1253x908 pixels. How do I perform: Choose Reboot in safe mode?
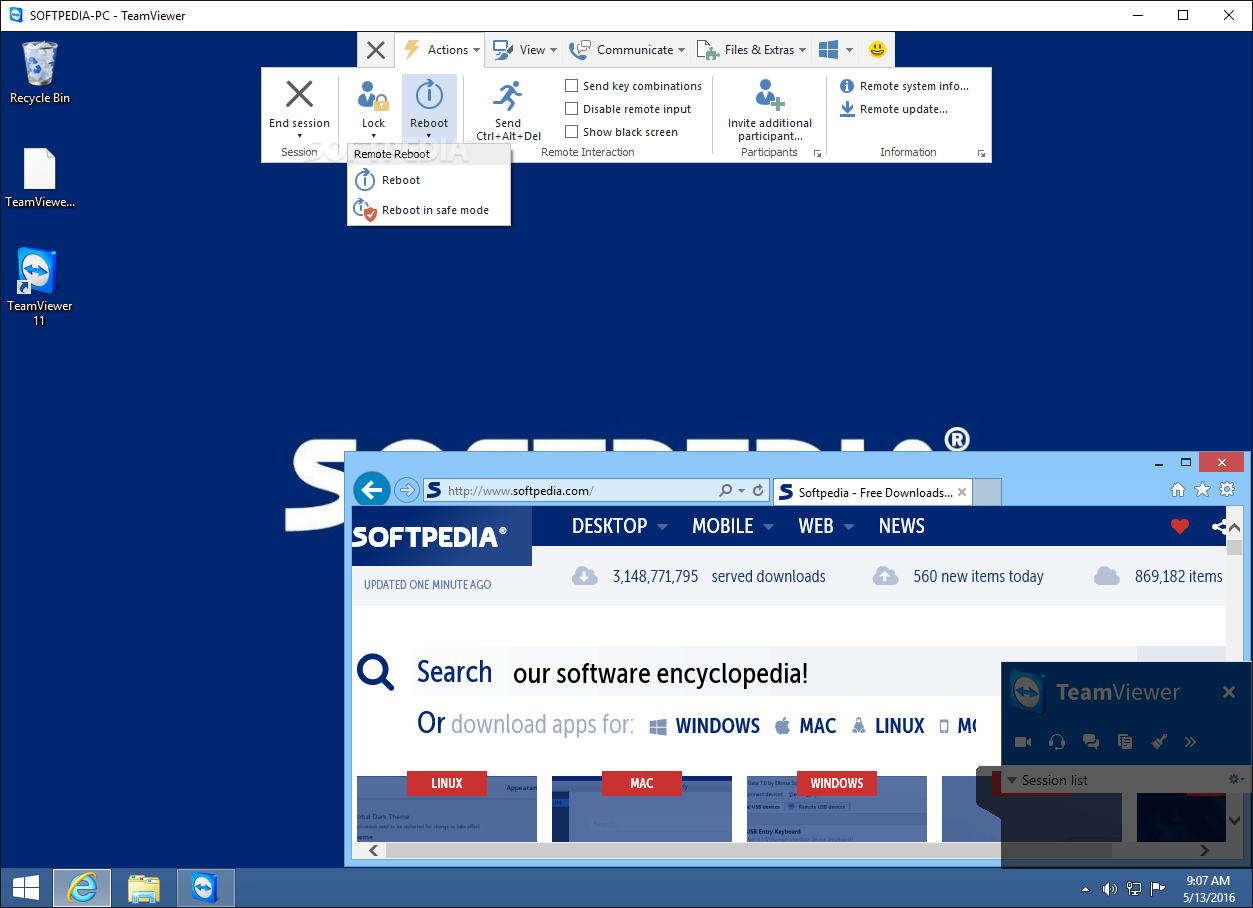click(x=429, y=210)
